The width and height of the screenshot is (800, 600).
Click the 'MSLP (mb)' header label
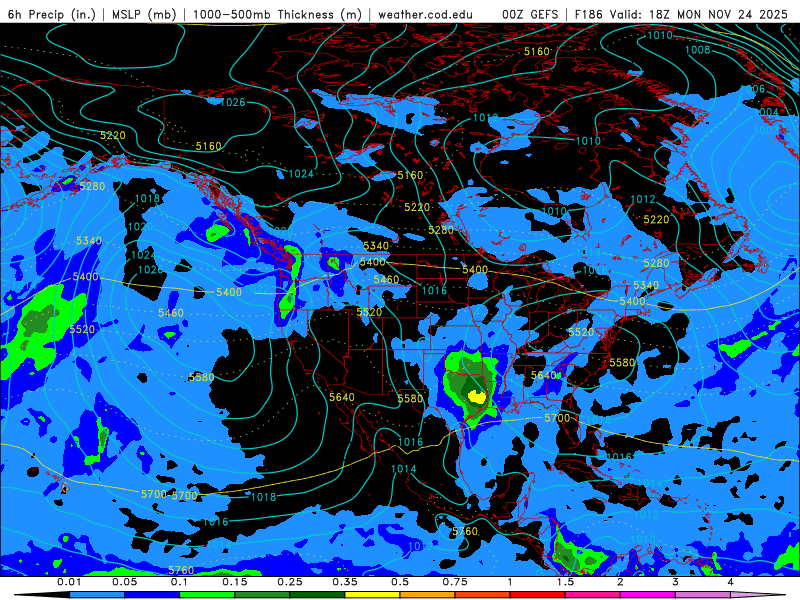tap(144, 14)
